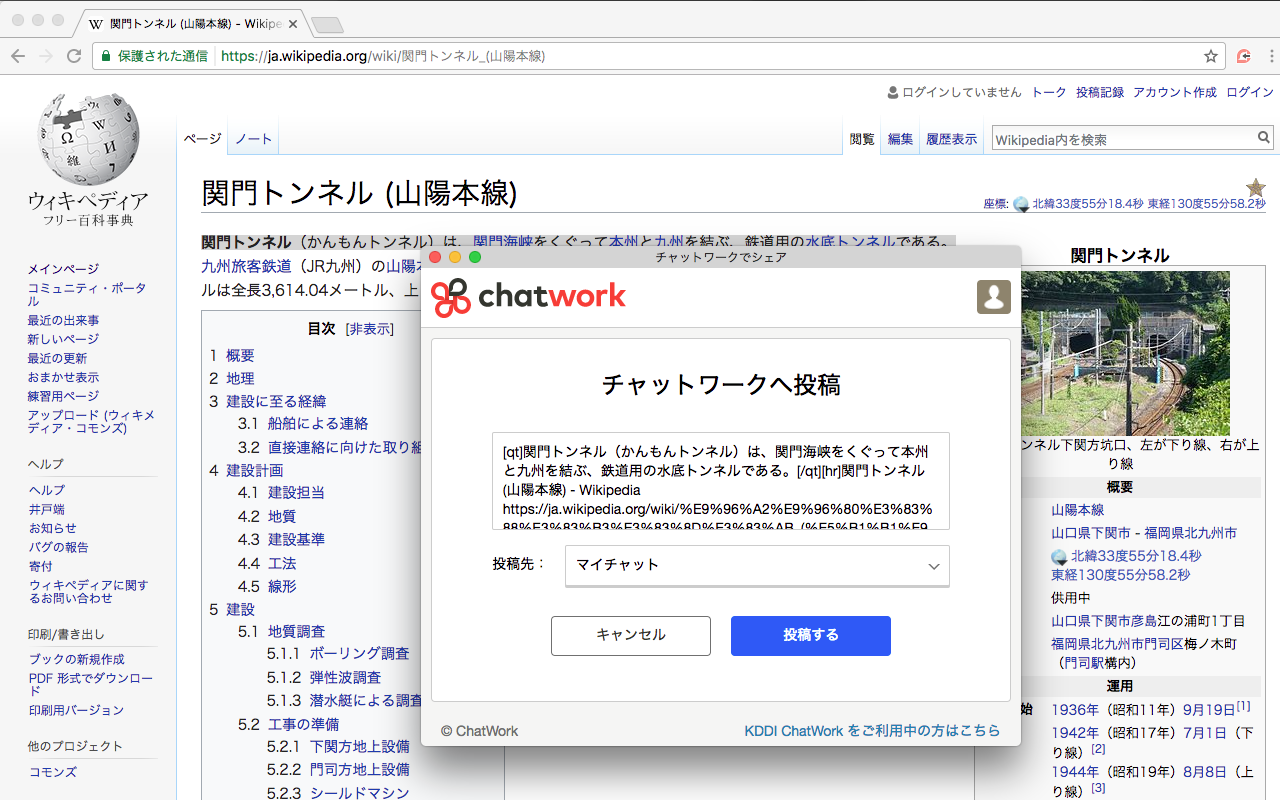Click the browser address bar URL
1280x800 pixels.
coord(382,56)
